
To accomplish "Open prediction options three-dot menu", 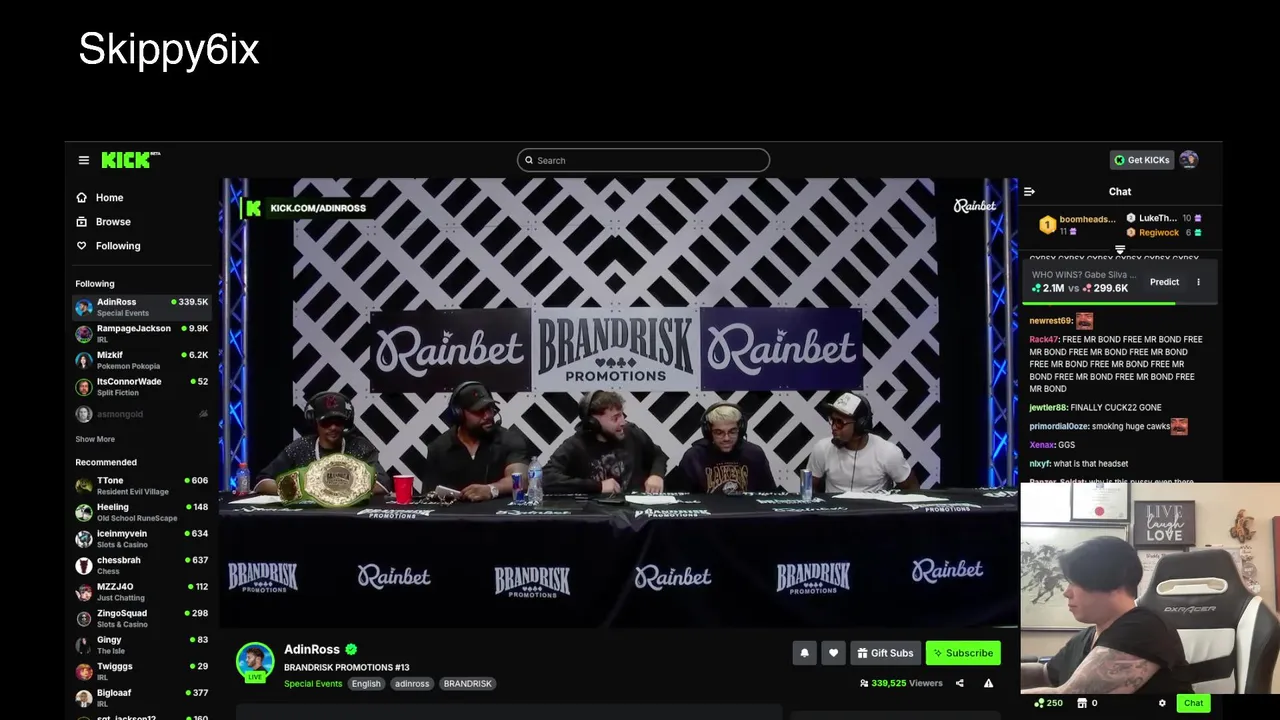I will (x=1198, y=282).
